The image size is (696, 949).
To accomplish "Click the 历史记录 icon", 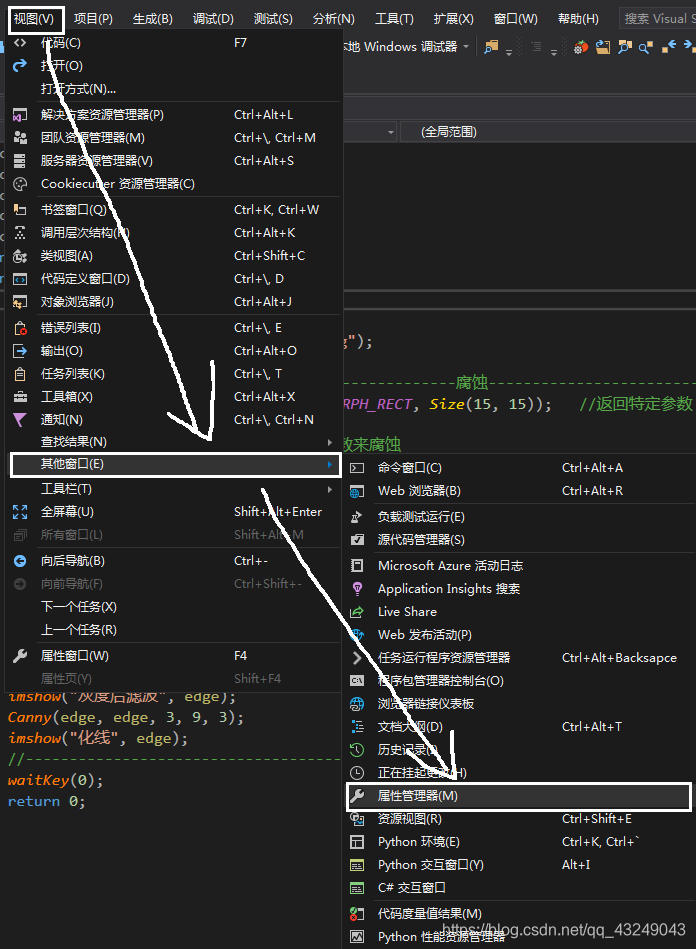I will point(357,749).
